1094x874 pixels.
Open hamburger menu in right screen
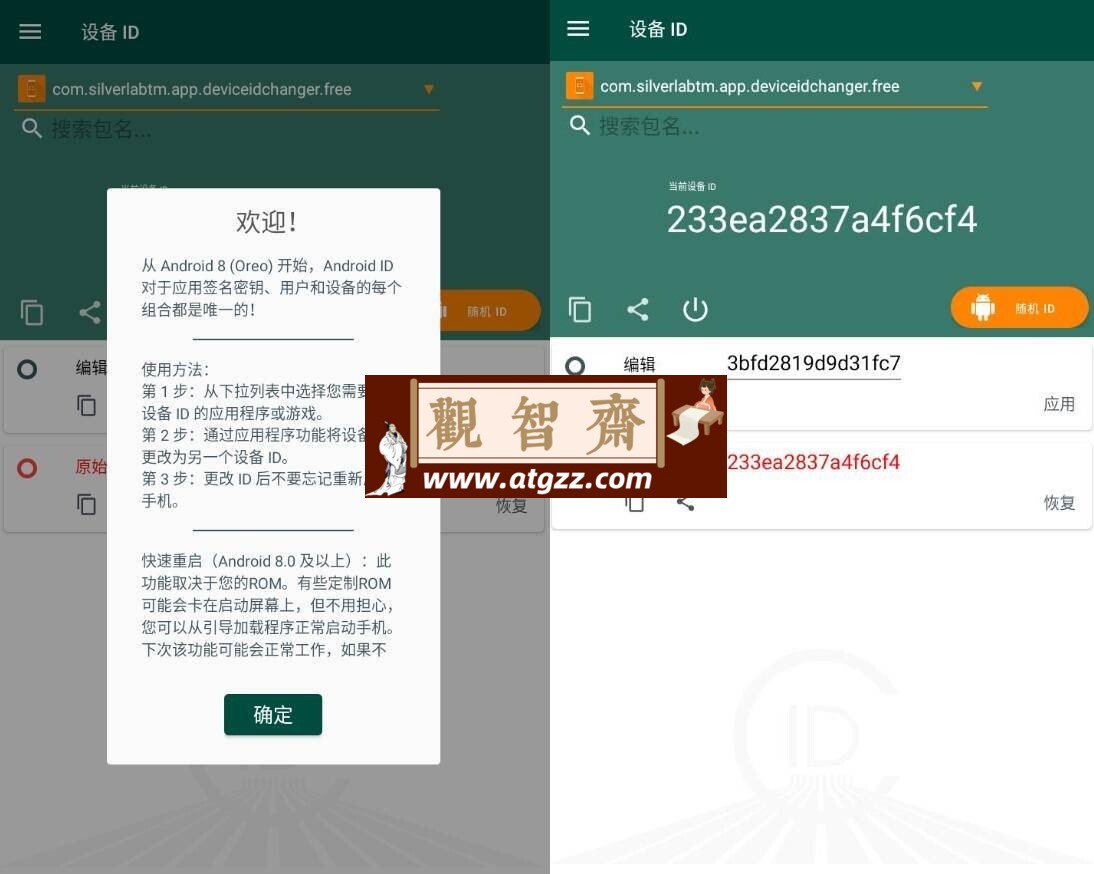[x=578, y=29]
